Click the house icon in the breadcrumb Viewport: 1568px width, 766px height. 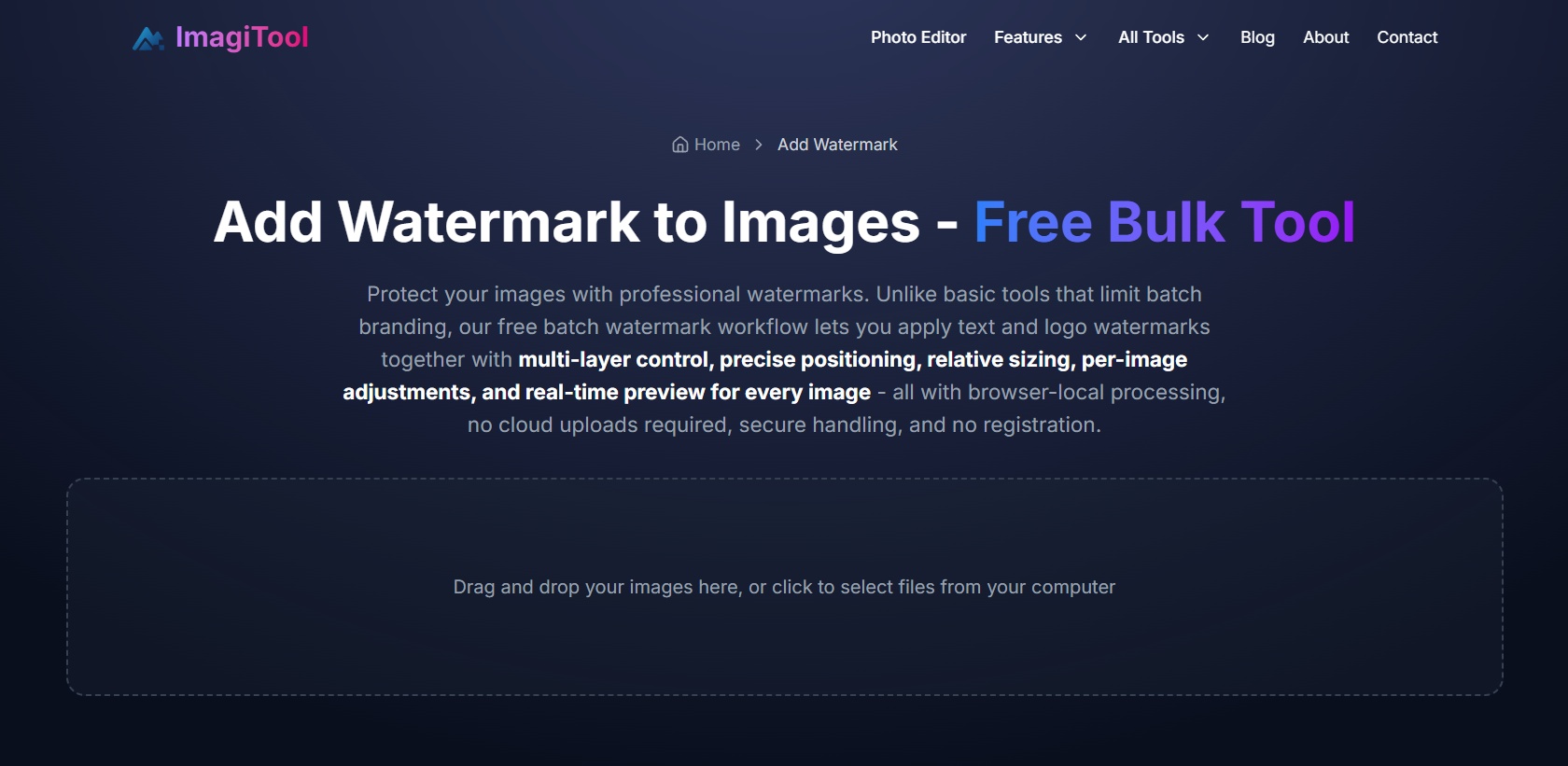(x=680, y=145)
